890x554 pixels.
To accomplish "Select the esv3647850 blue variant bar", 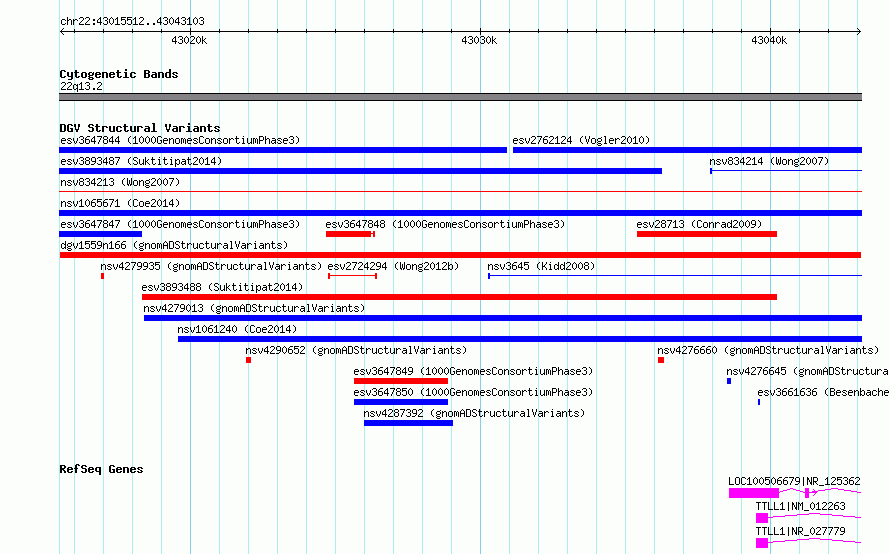I will point(401,402).
